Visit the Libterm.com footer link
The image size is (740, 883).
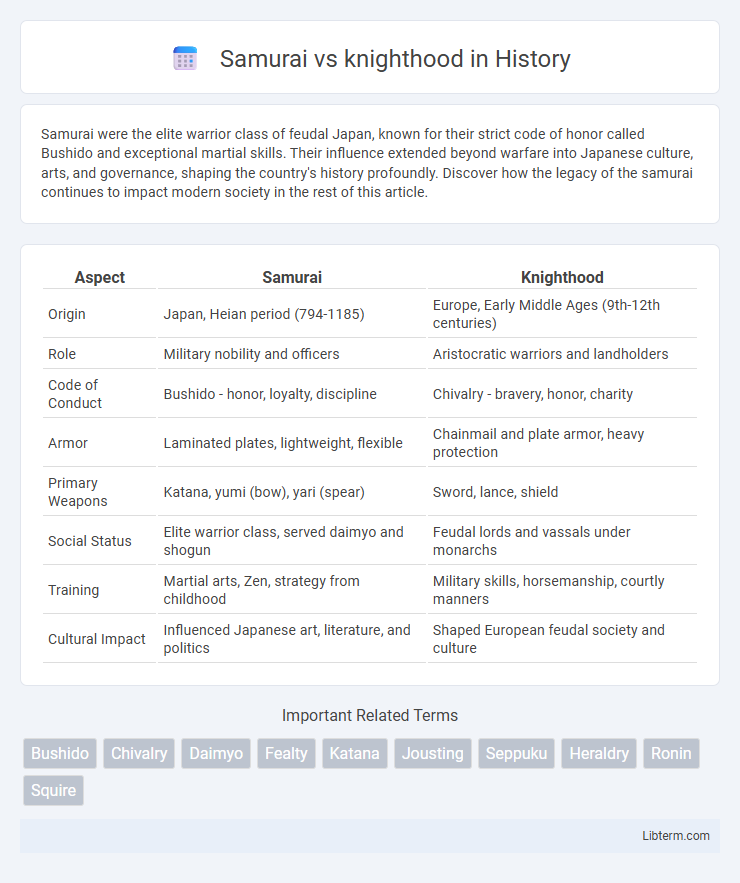[x=676, y=836]
